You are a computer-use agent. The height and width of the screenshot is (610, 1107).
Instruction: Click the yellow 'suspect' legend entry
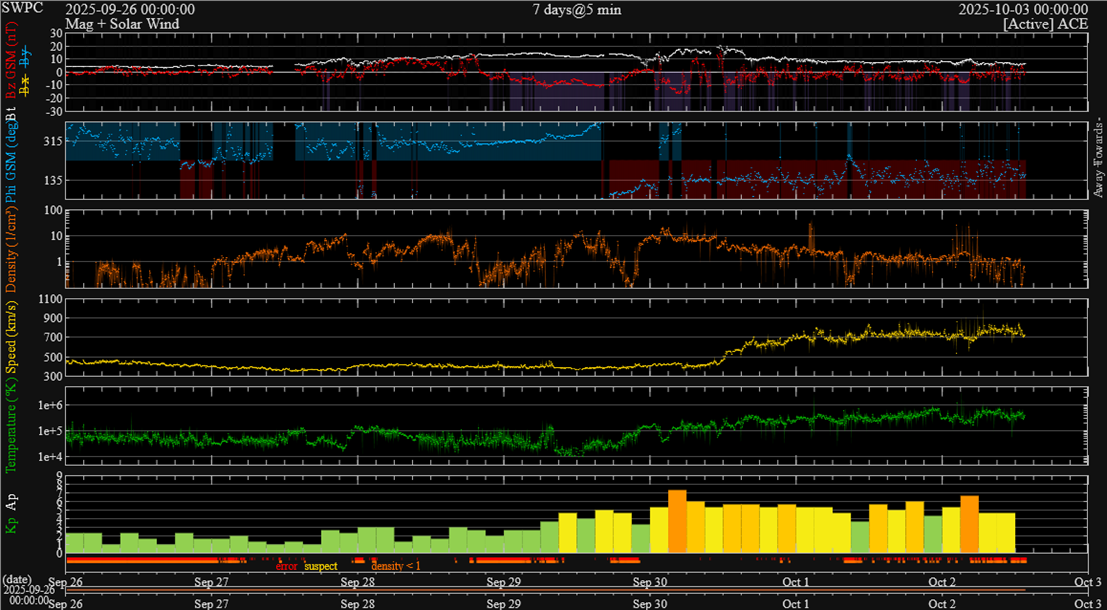(x=321, y=566)
